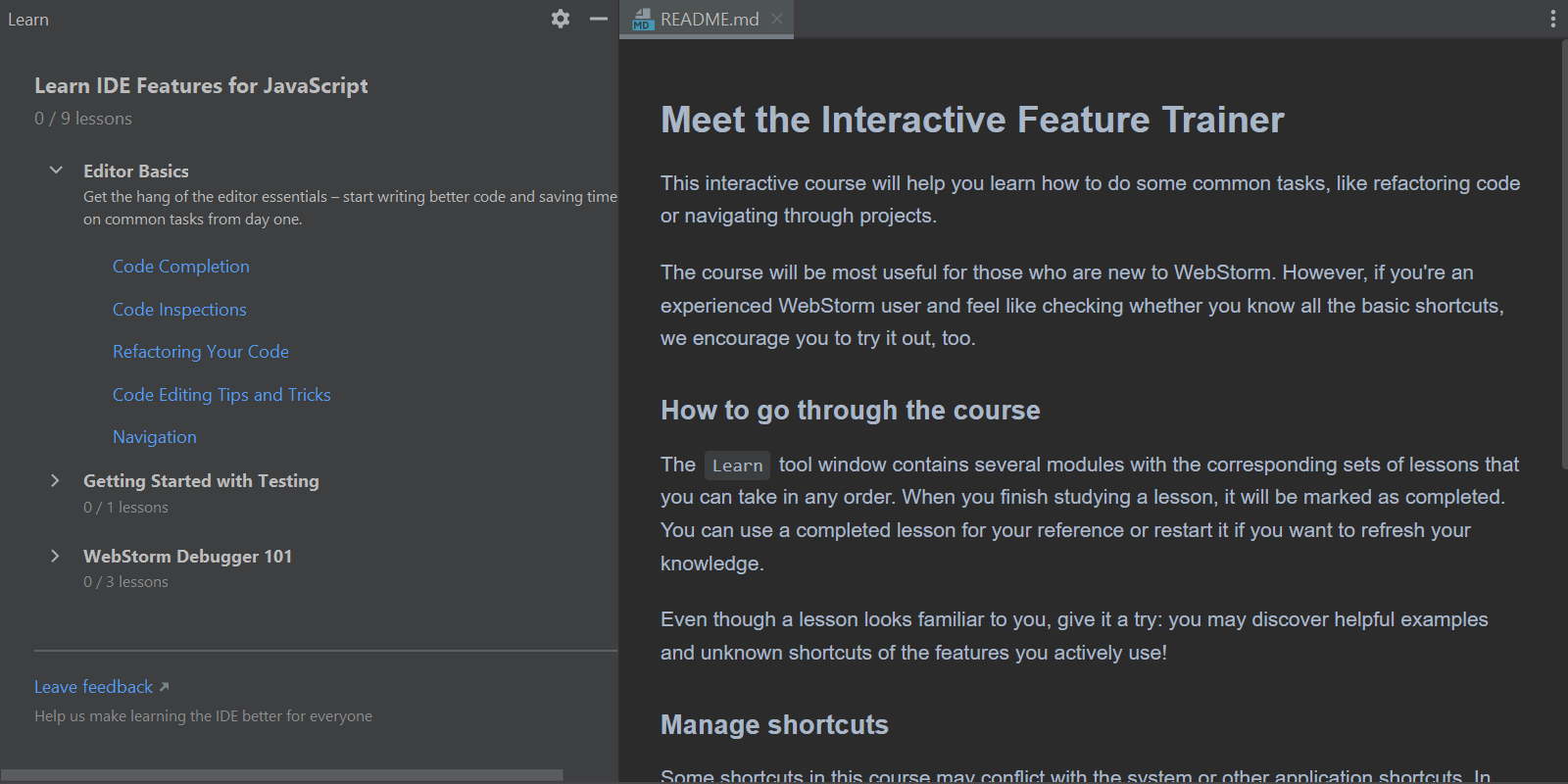Open Code Editing Tips and Tricks lesson
Screen dimensions: 1568x784
tap(221, 395)
